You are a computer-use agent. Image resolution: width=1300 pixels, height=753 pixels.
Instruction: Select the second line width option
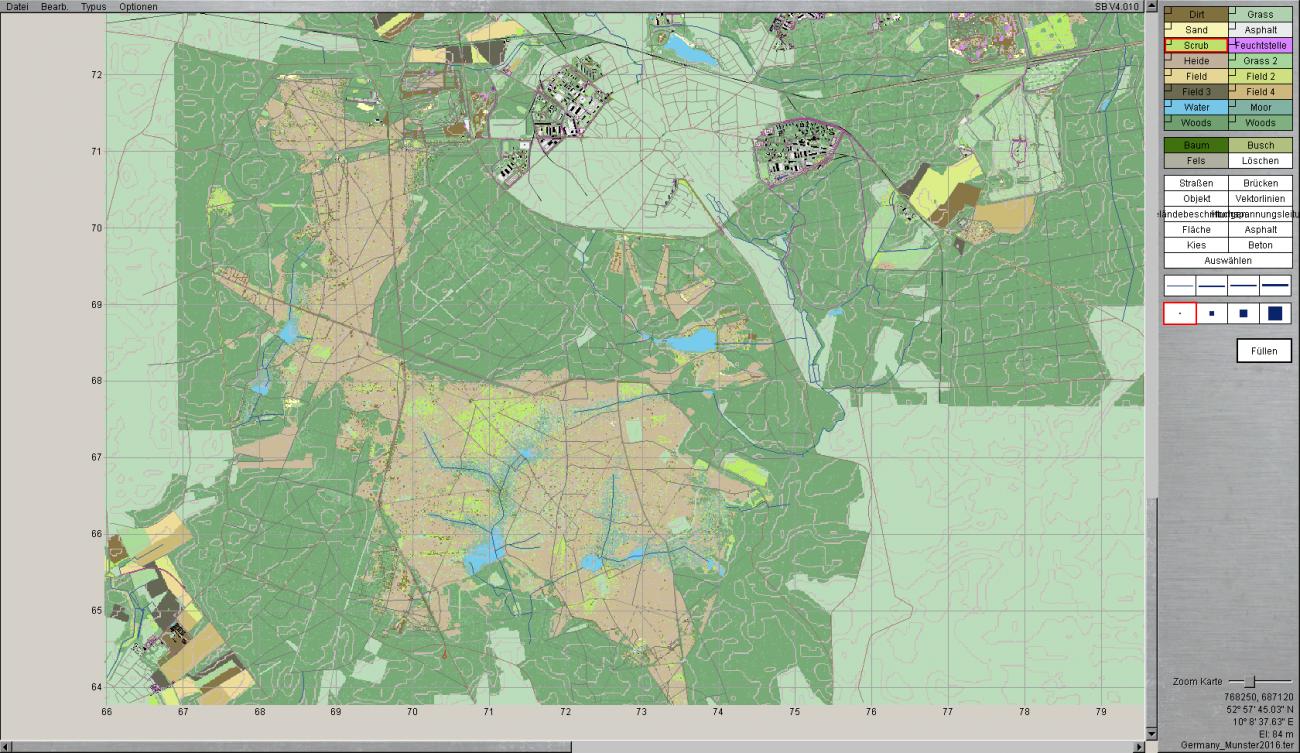pos(1212,286)
